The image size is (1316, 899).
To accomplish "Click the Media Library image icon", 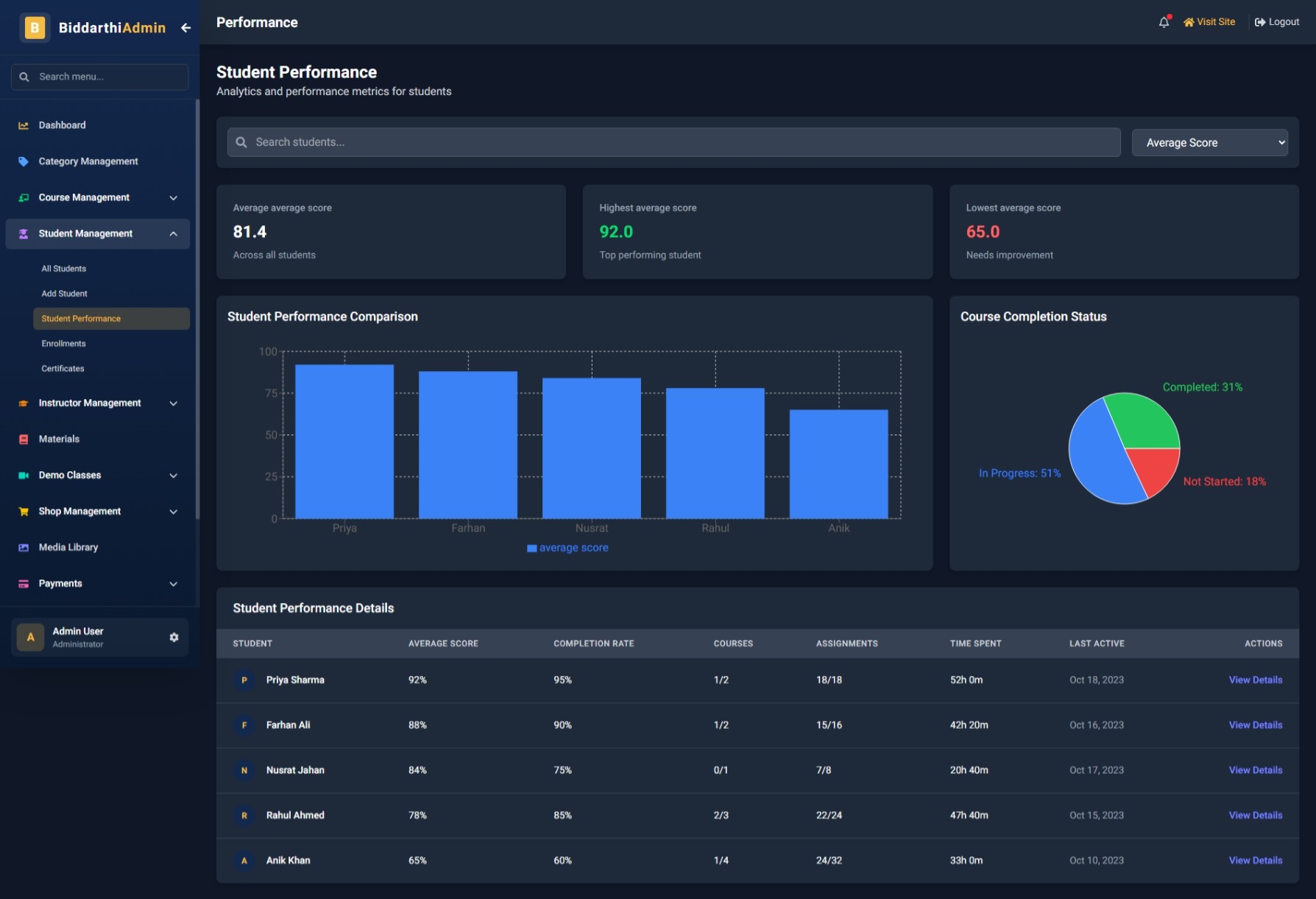I will [x=24, y=547].
